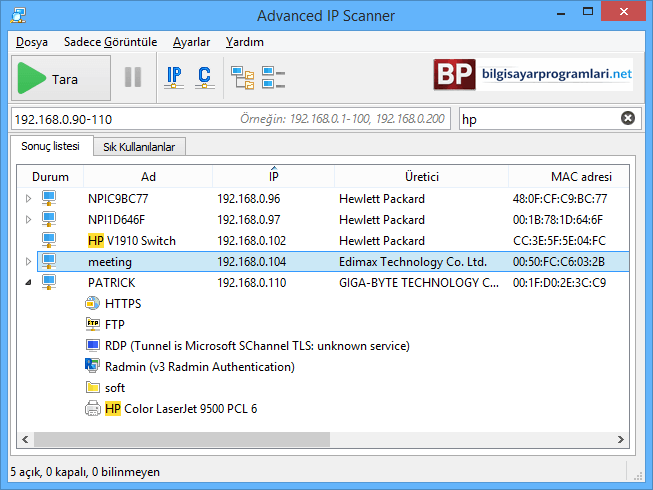This screenshot has height=490, width=653.
Task: Click the scrollbar right arrow
Action: point(621,439)
